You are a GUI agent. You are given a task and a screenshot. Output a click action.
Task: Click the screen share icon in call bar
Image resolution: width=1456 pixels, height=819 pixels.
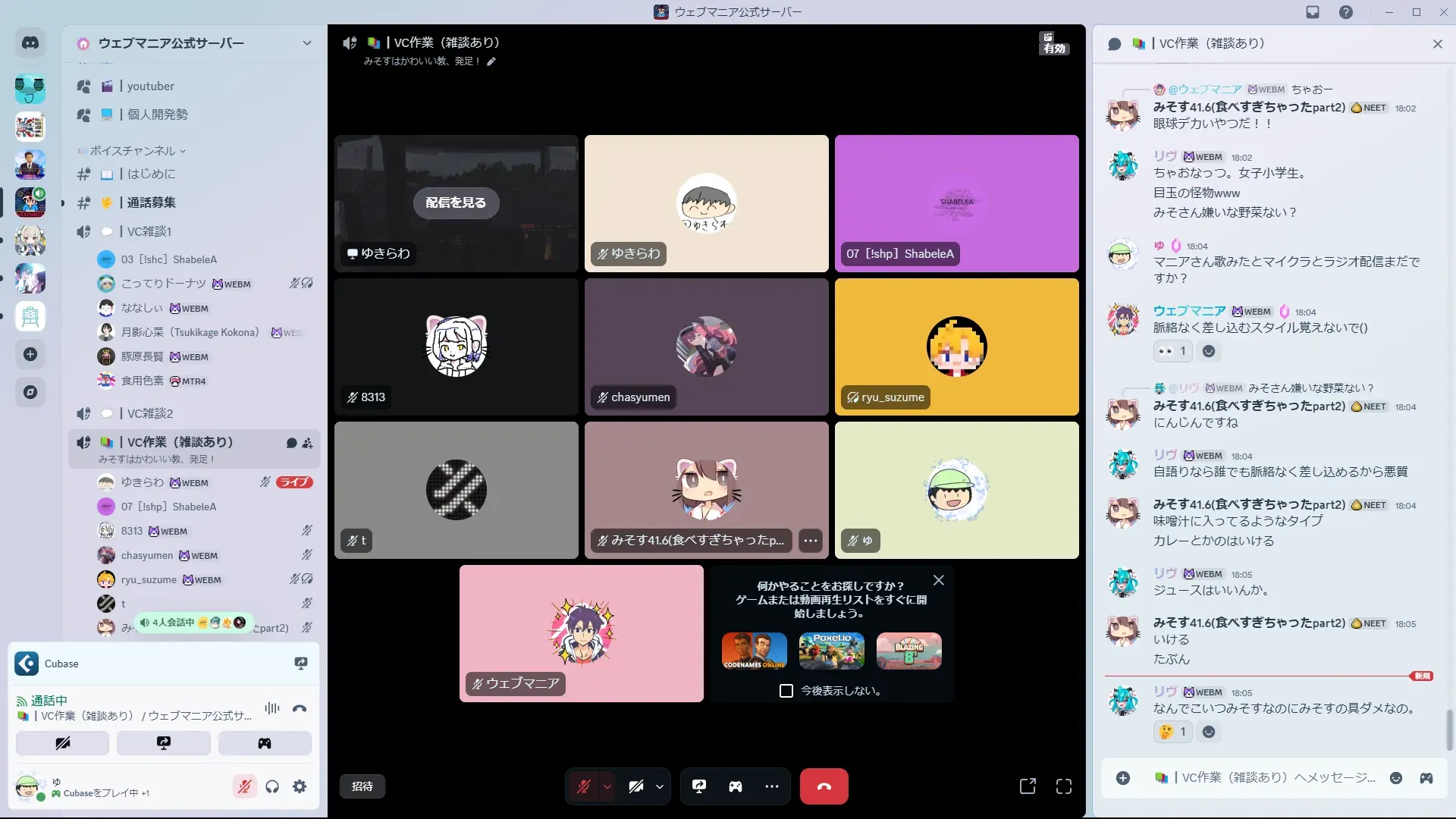[698, 786]
